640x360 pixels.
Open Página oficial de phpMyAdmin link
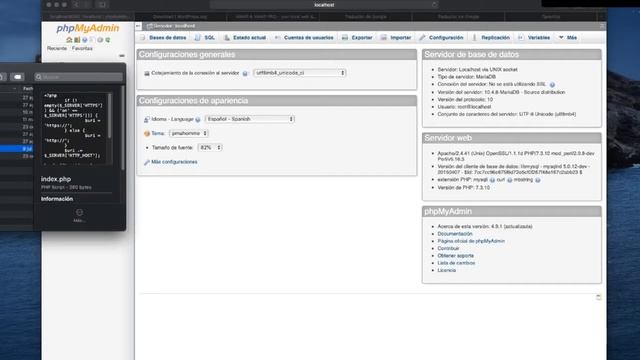pos(471,241)
